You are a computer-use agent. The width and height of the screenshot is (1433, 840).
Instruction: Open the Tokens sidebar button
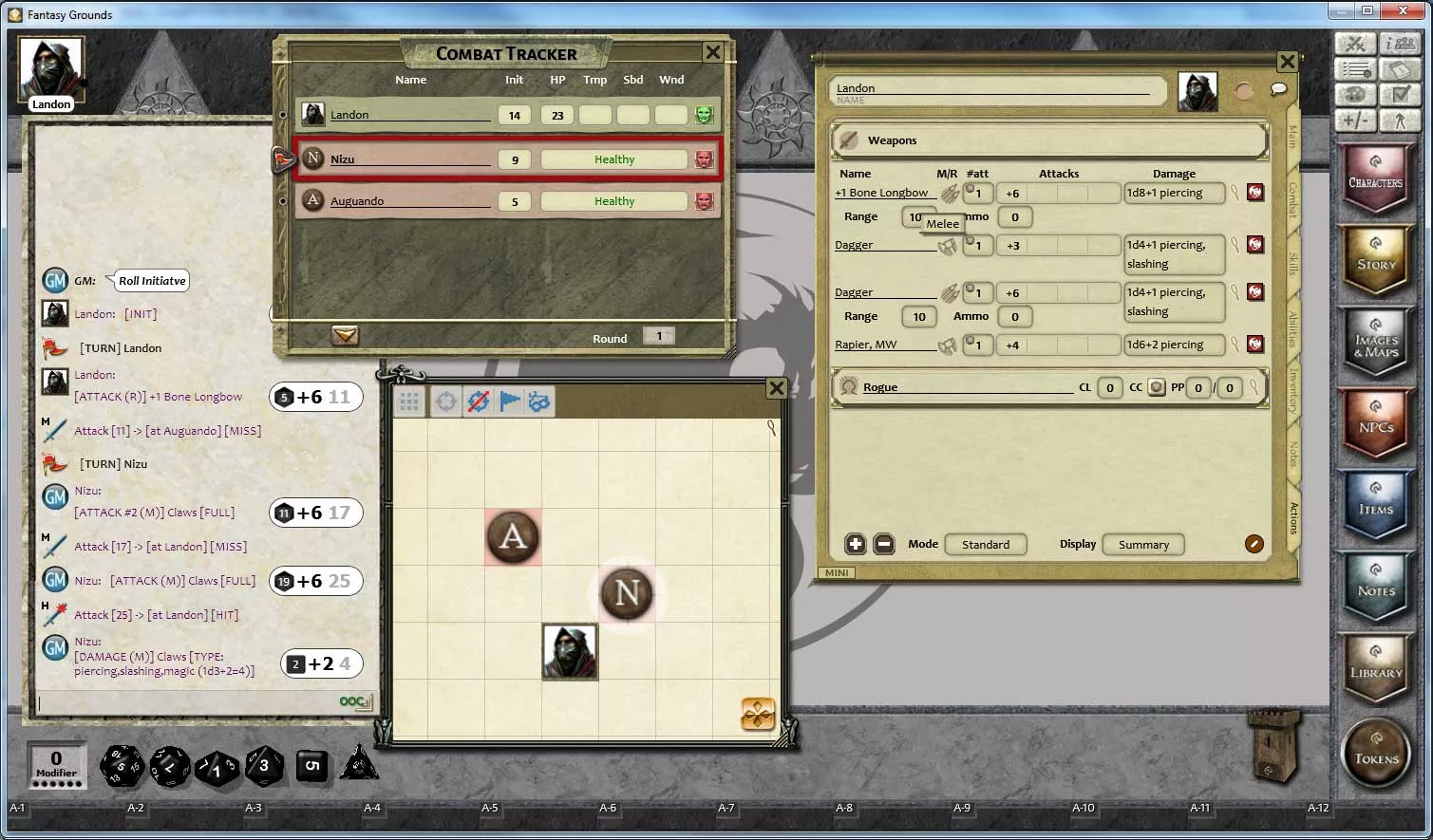1376,755
